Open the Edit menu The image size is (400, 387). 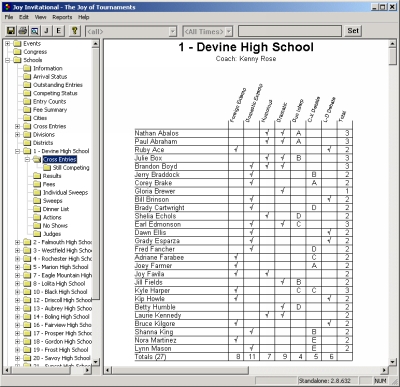pyautogui.click(x=24, y=17)
